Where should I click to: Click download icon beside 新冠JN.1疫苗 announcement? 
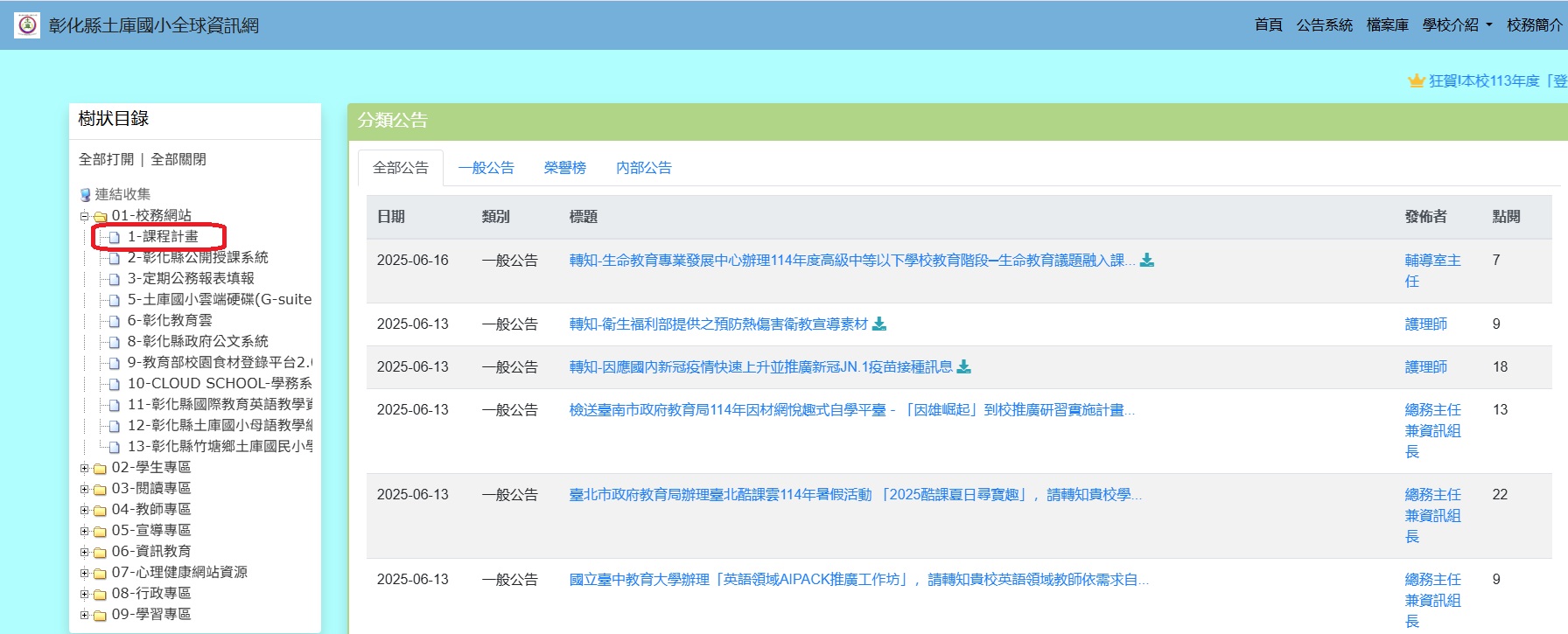(x=964, y=367)
